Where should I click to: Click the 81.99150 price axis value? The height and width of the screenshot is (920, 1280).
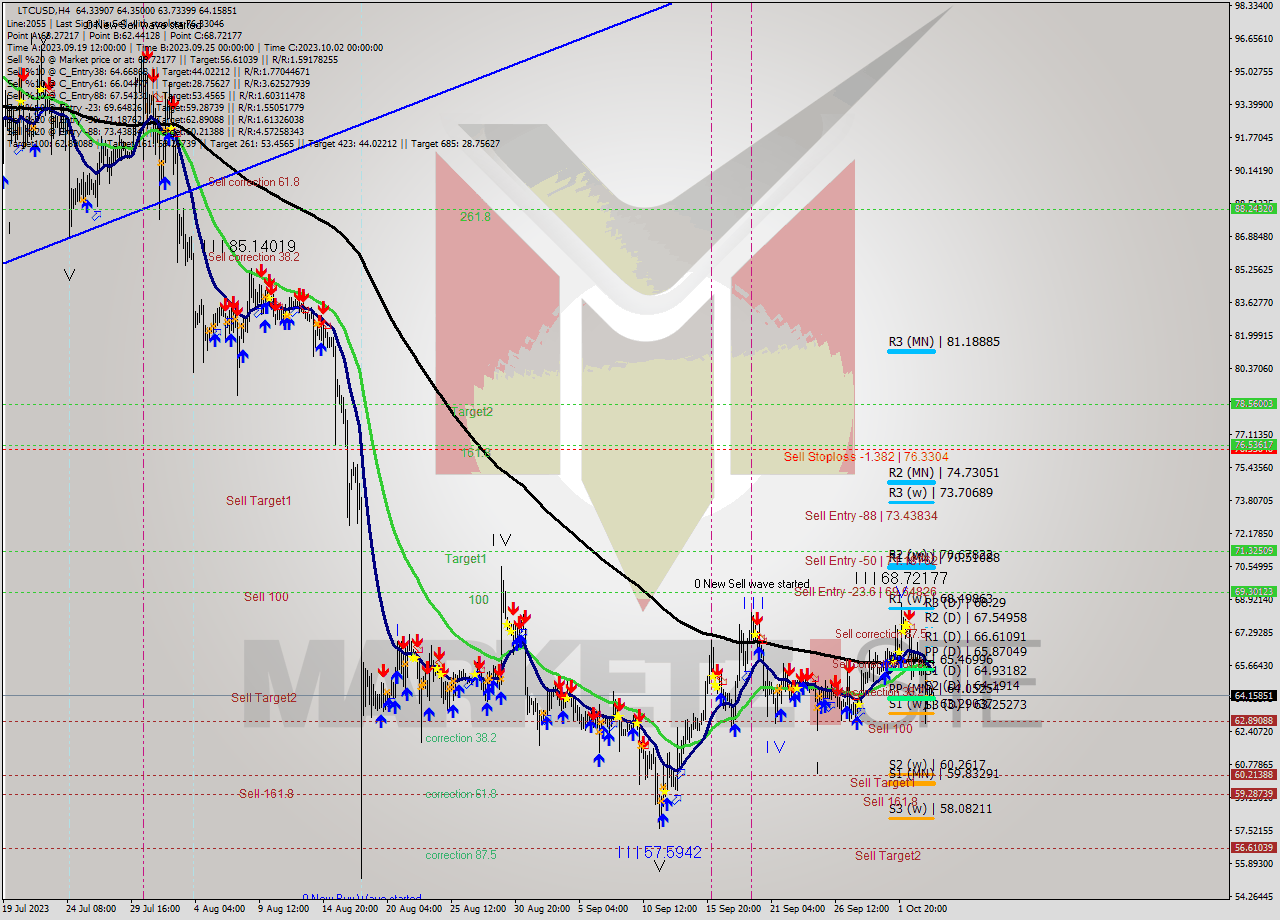(1253, 335)
